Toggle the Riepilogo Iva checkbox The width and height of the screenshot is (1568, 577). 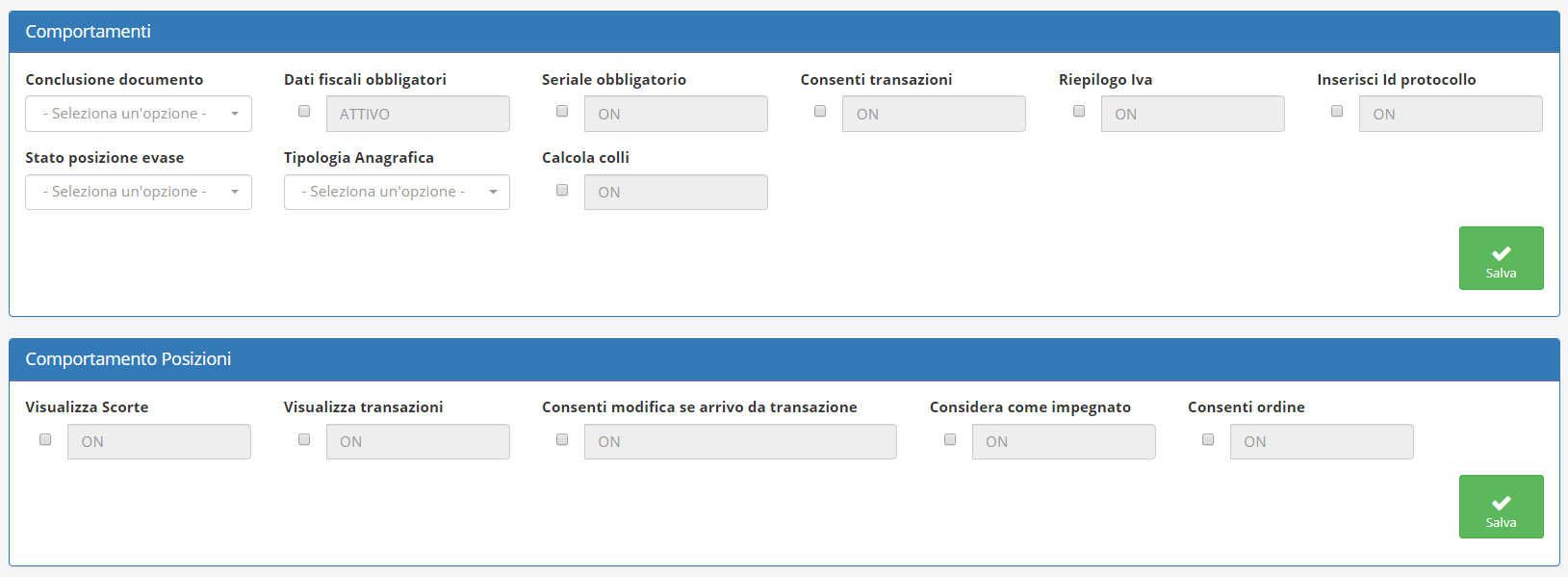1079,111
